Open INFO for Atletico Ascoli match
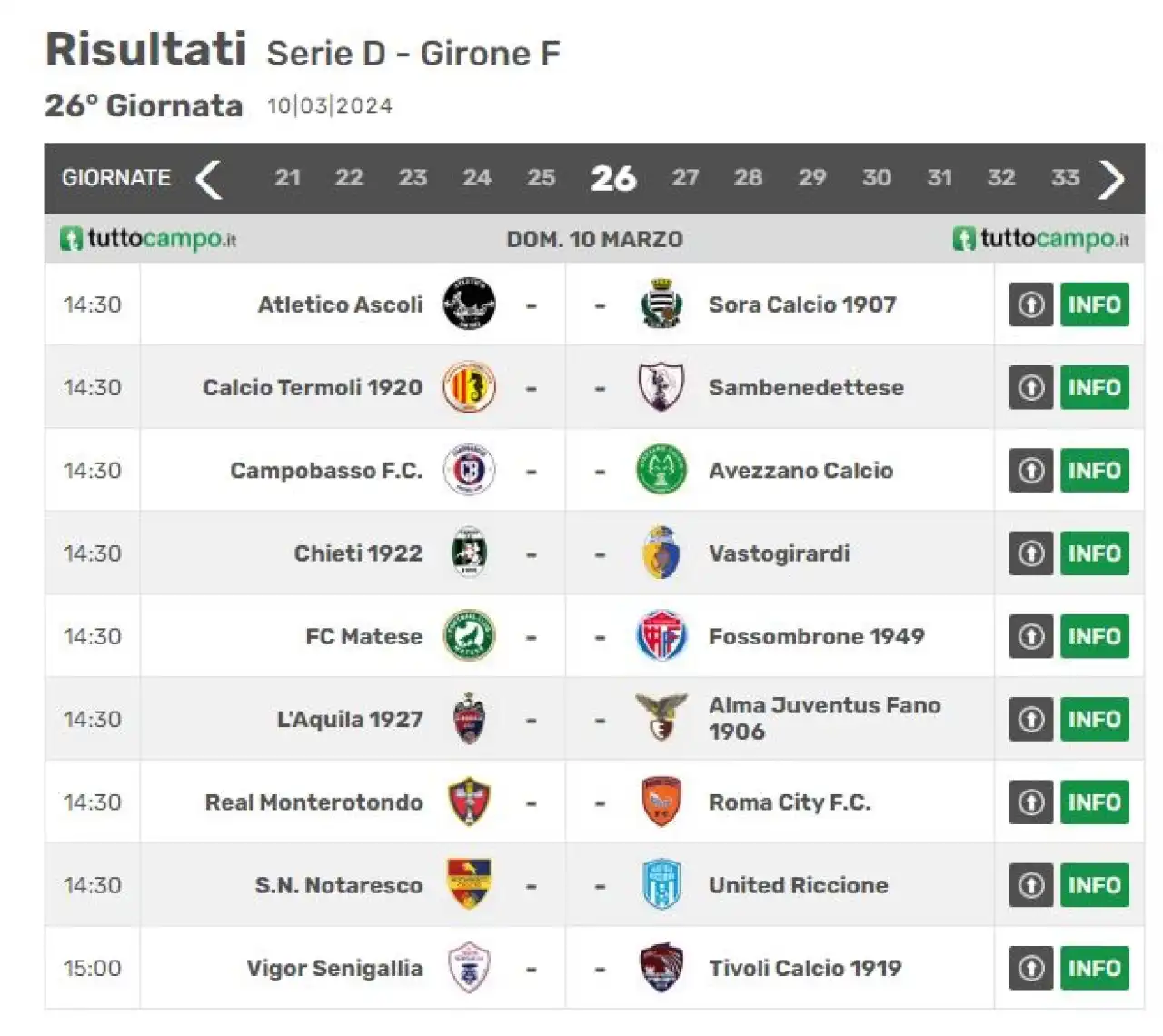The width and height of the screenshot is (1163, 1036). click(x=1095, y=304)
